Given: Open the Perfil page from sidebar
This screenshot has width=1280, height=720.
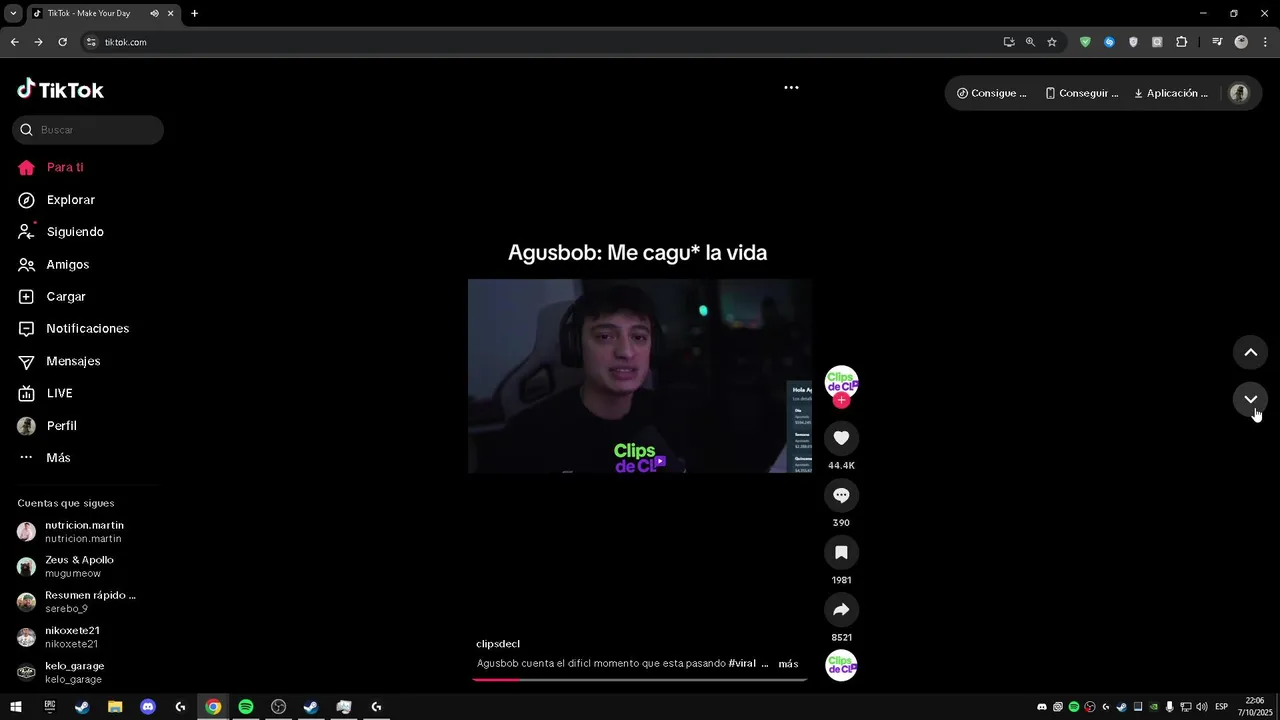Looking at the screenshot, I should (47, 426).
